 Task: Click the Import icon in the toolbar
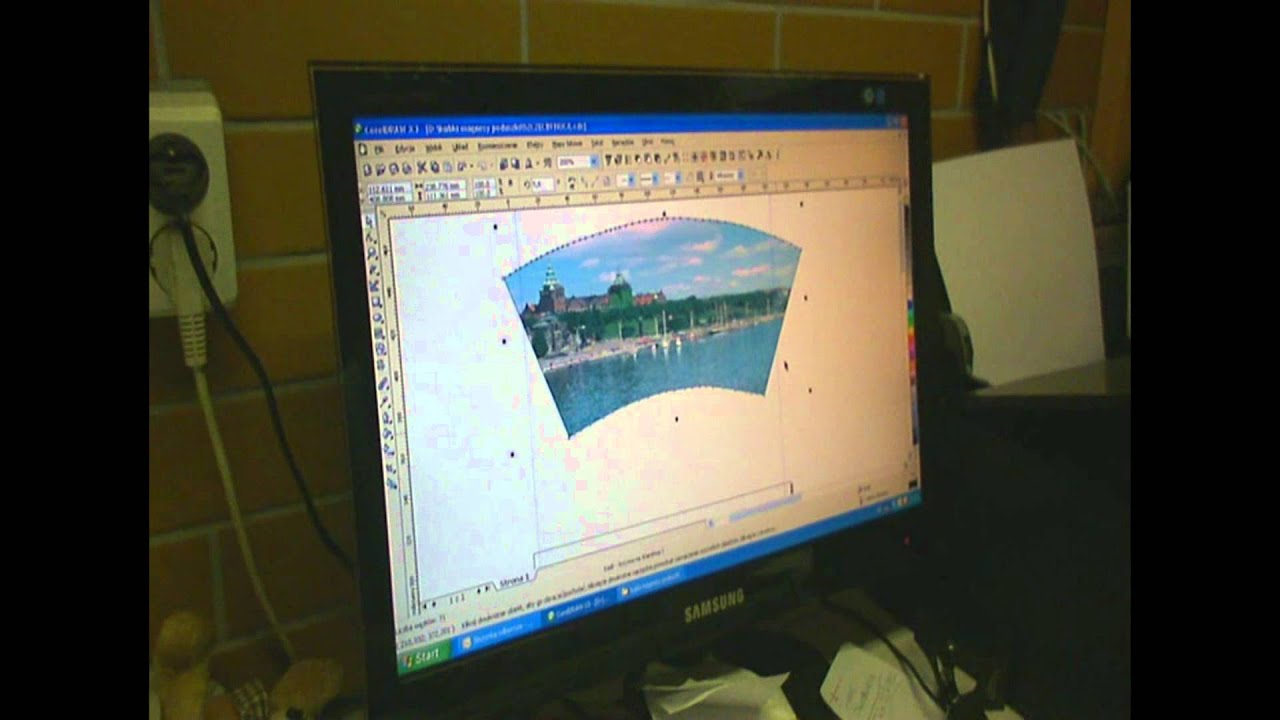(506, 164)
